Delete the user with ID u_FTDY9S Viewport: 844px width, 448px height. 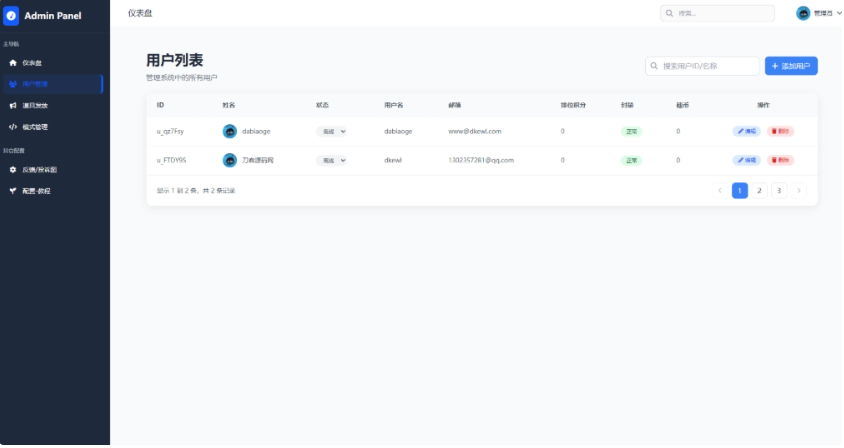(780, 160)
